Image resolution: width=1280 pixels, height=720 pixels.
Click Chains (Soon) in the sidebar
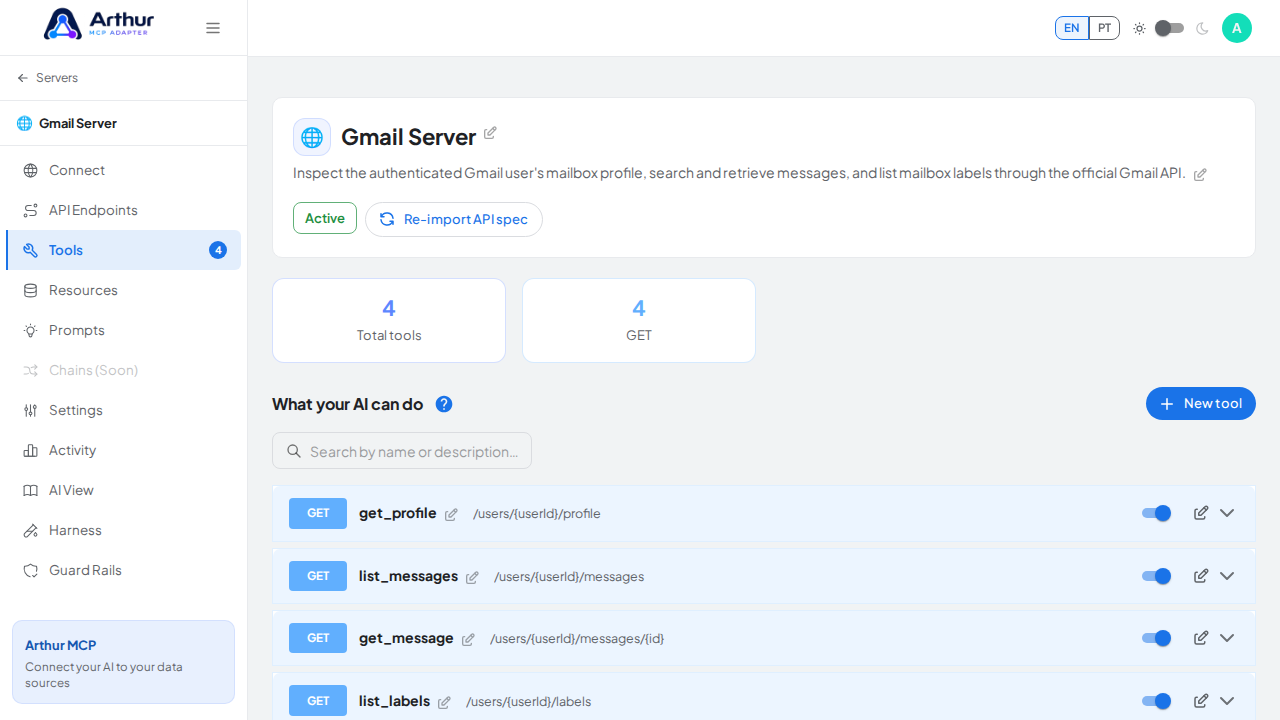click(124, 370)
